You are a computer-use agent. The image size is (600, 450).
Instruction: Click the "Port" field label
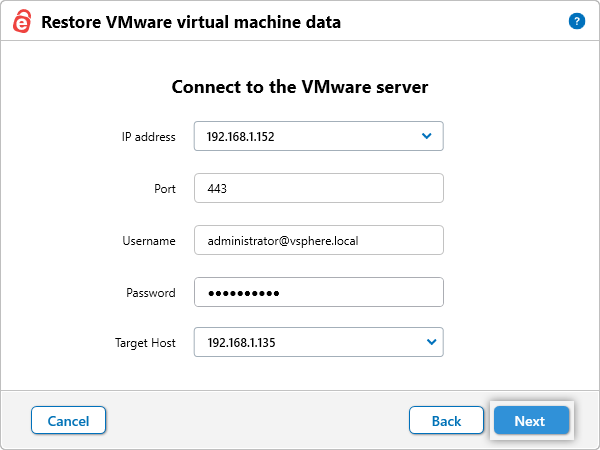[165, 189]
